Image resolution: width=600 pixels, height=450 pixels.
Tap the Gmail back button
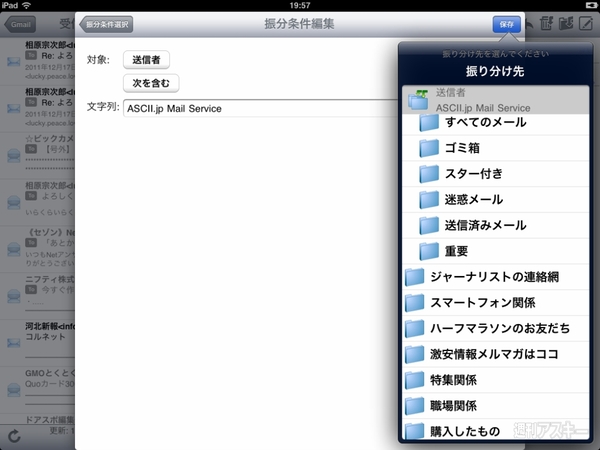coord(20,24)
